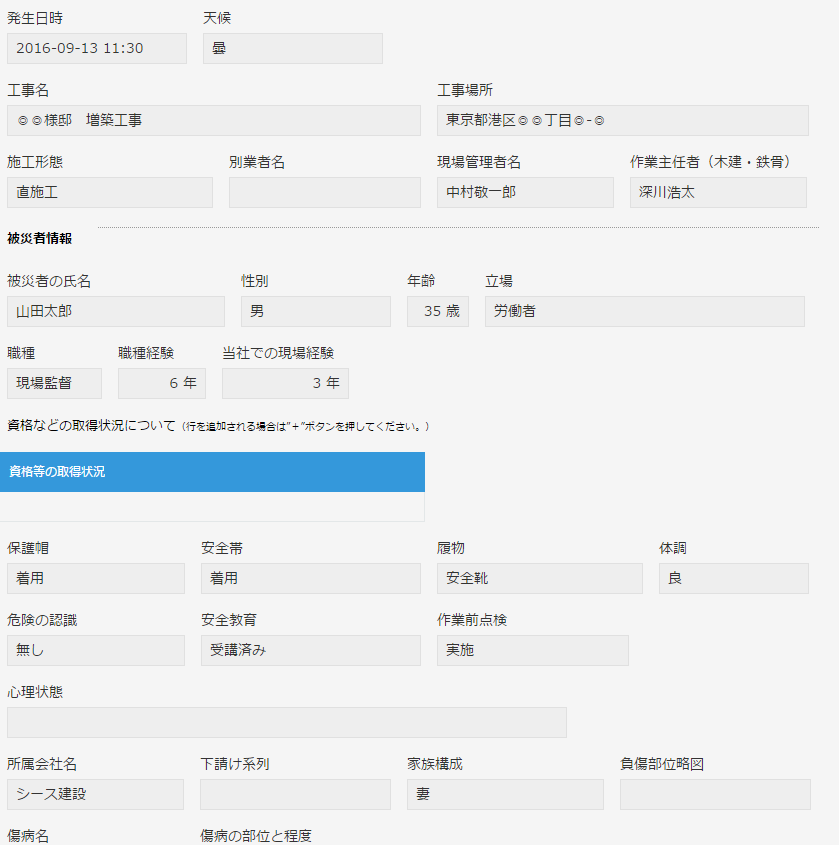Viewport: 839px width, 845px height.
Task: Click the 傷病の部位と程度 label
Action: point(256,836)
